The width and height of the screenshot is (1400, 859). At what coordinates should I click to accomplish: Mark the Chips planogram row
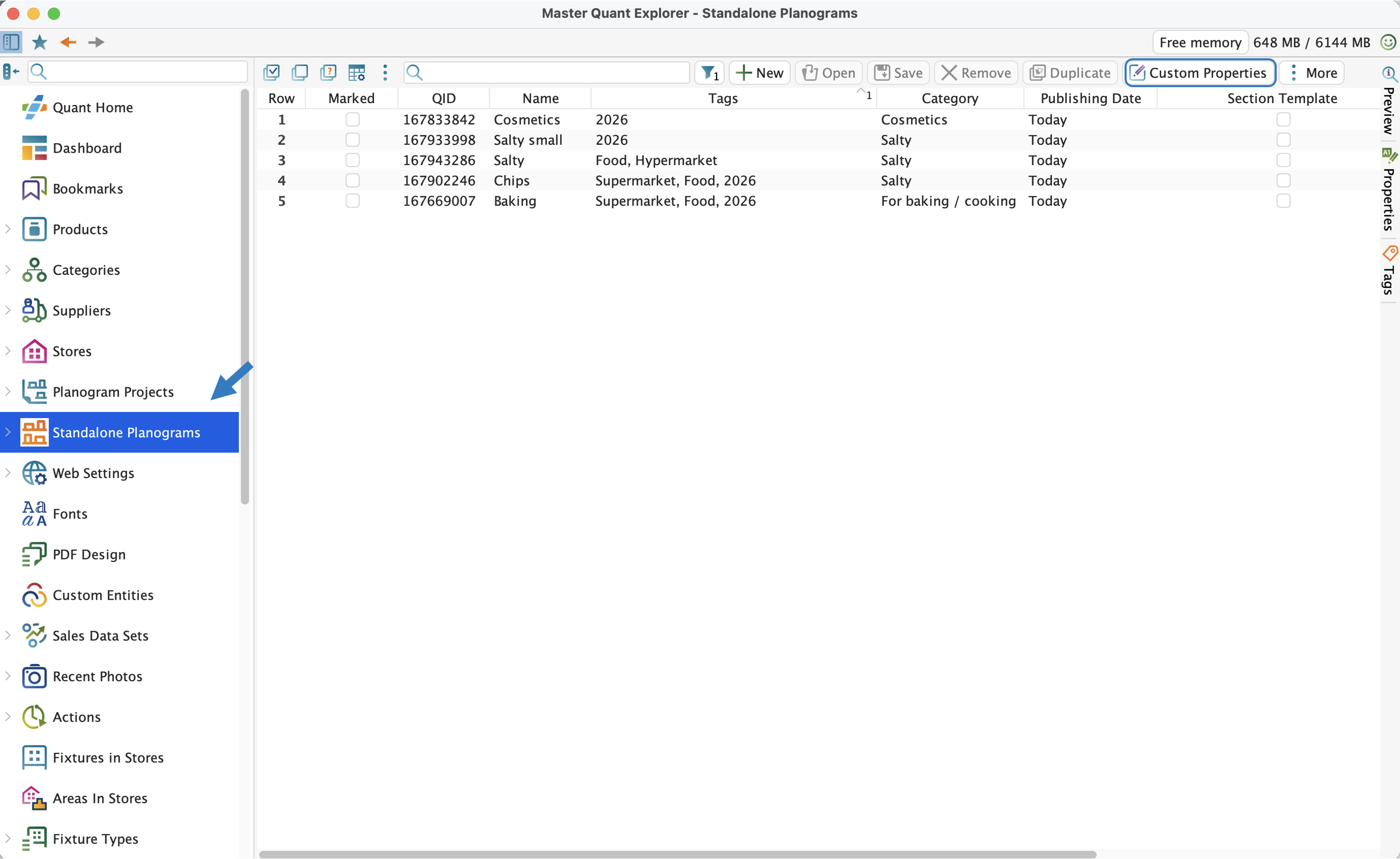point(352,180)
